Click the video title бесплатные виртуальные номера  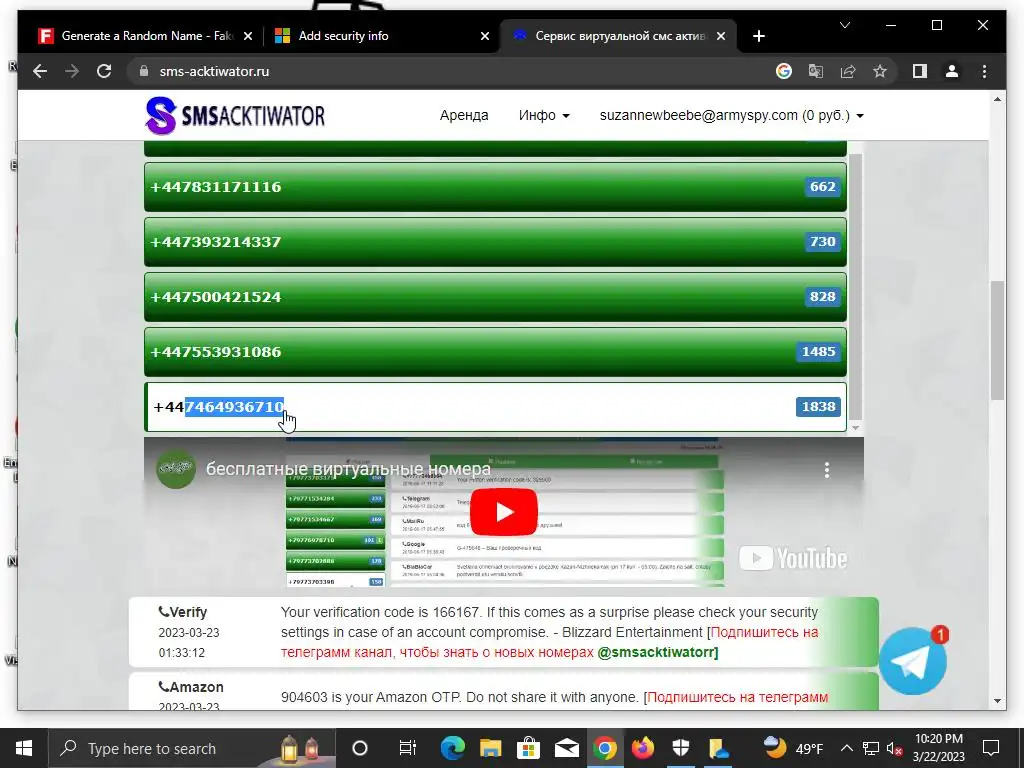click(x=348, y=469)
